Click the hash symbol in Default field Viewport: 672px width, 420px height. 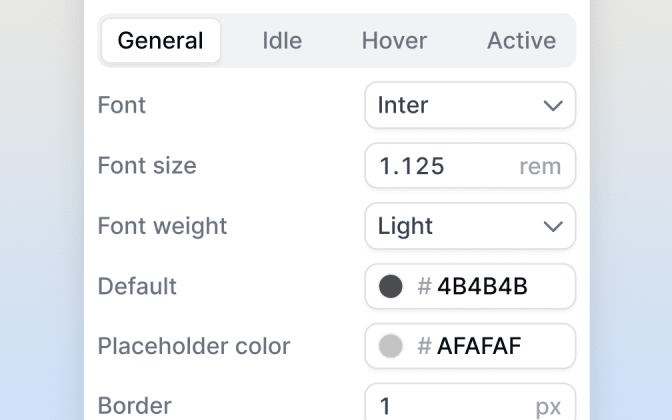pos(424,286)
